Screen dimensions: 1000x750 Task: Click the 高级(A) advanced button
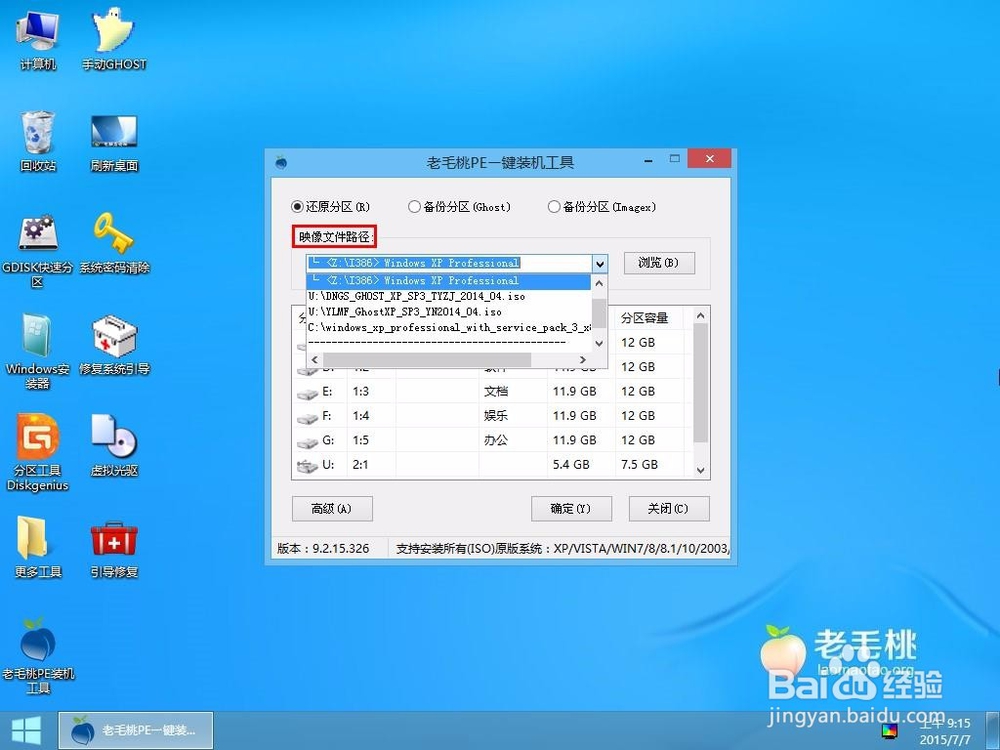[x=332, y=509]
